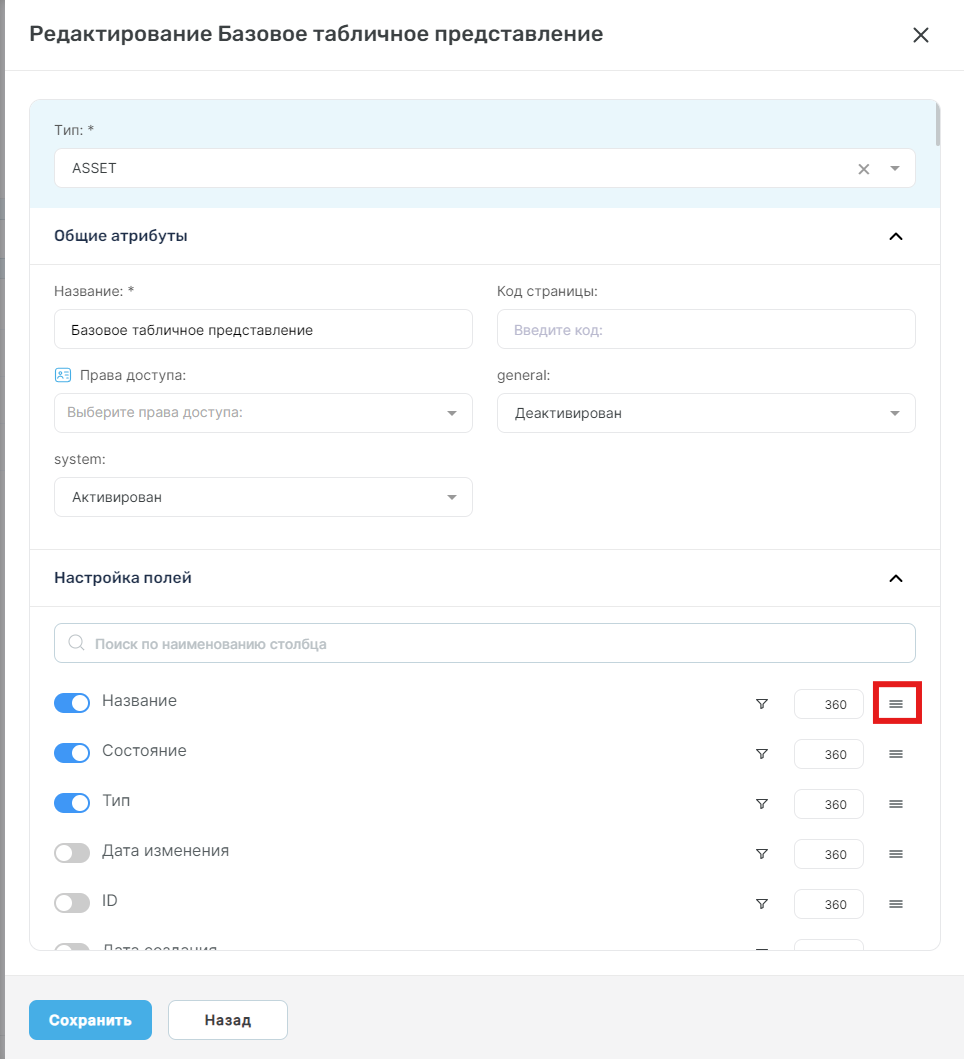
Task: Click the Назад button
Action: pos(228,1020)
